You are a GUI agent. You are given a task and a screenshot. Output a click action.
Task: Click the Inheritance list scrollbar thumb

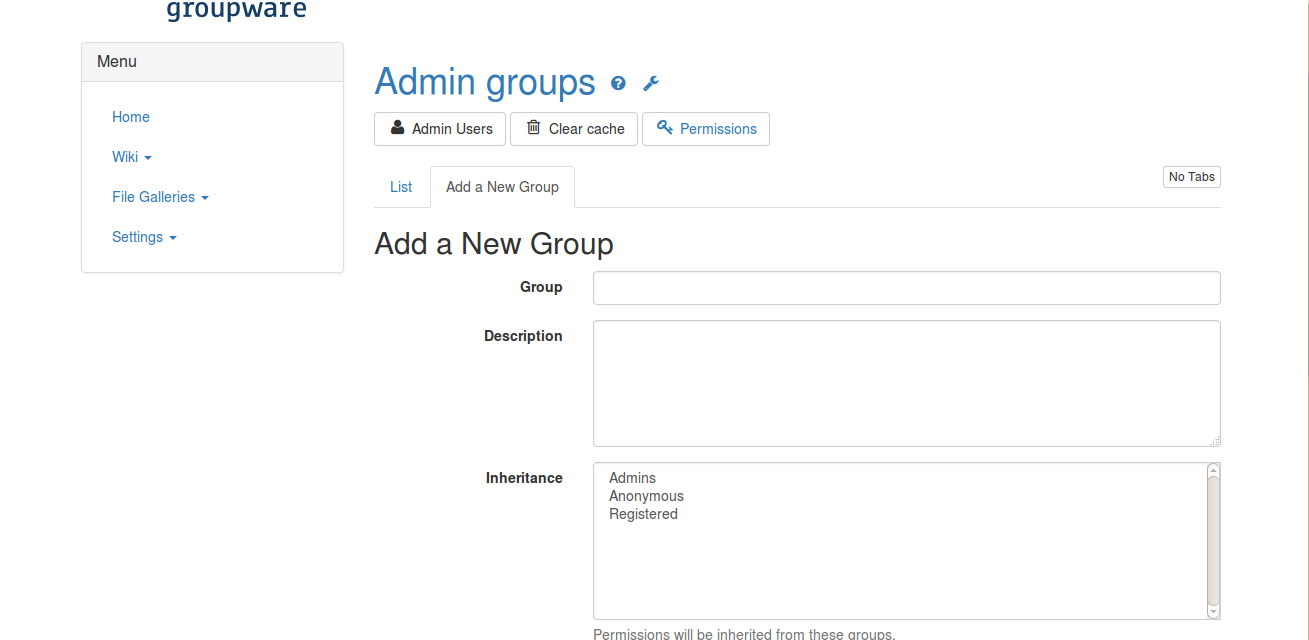coord(1213,540)
